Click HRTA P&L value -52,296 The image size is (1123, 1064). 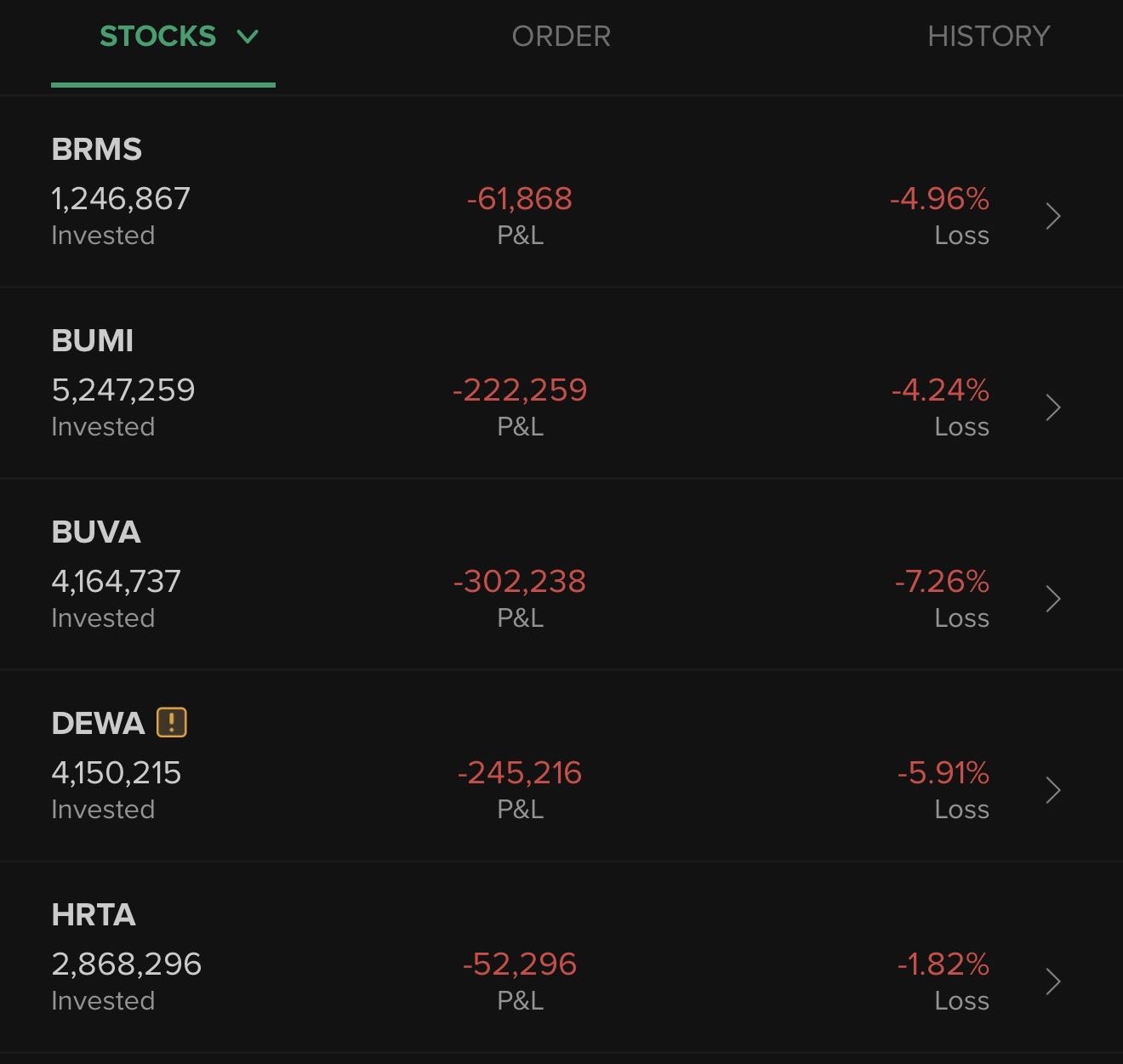(x=520, y=964)
